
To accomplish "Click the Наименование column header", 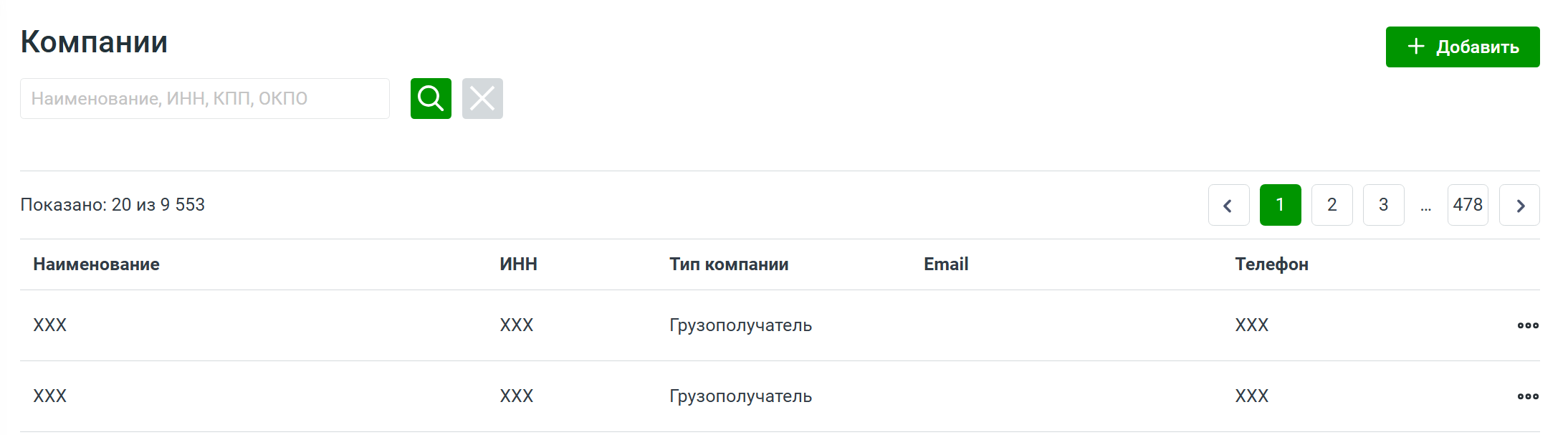I will tap(96, 264).
